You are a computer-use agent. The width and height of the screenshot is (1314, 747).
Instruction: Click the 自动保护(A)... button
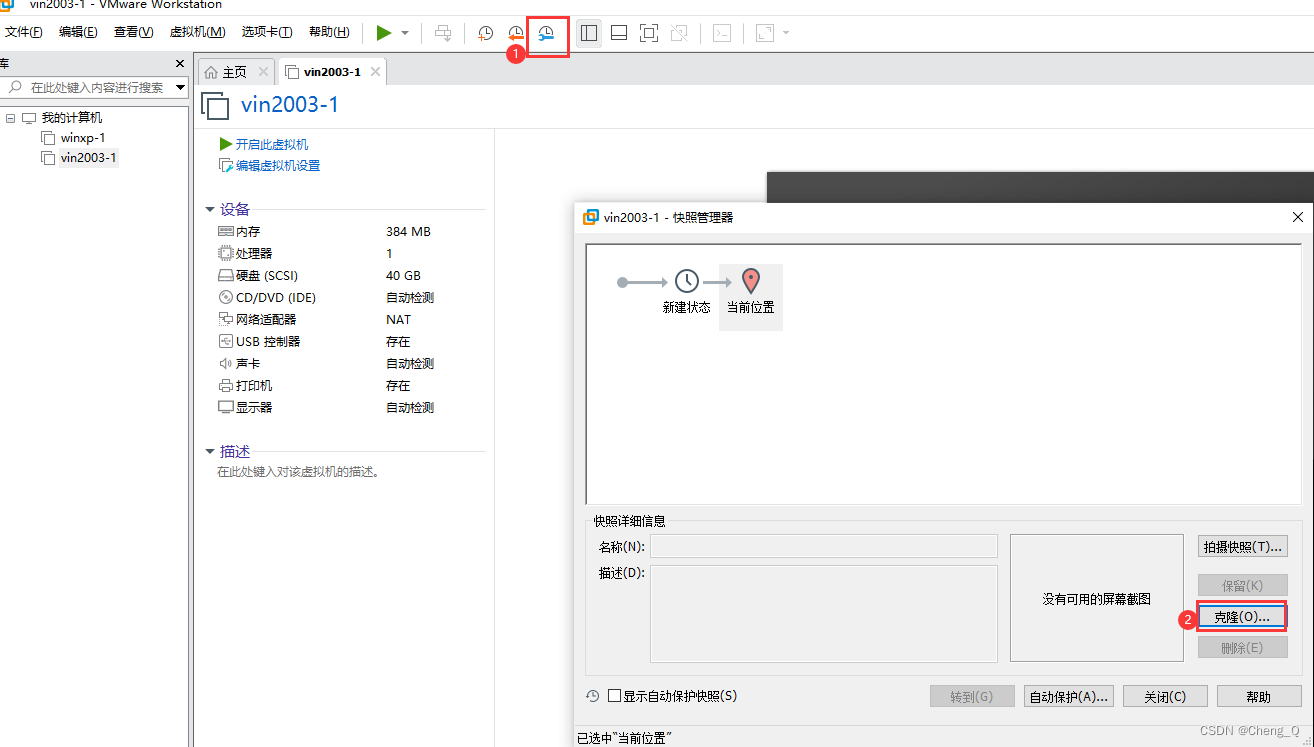click(x=1069, y=696)
